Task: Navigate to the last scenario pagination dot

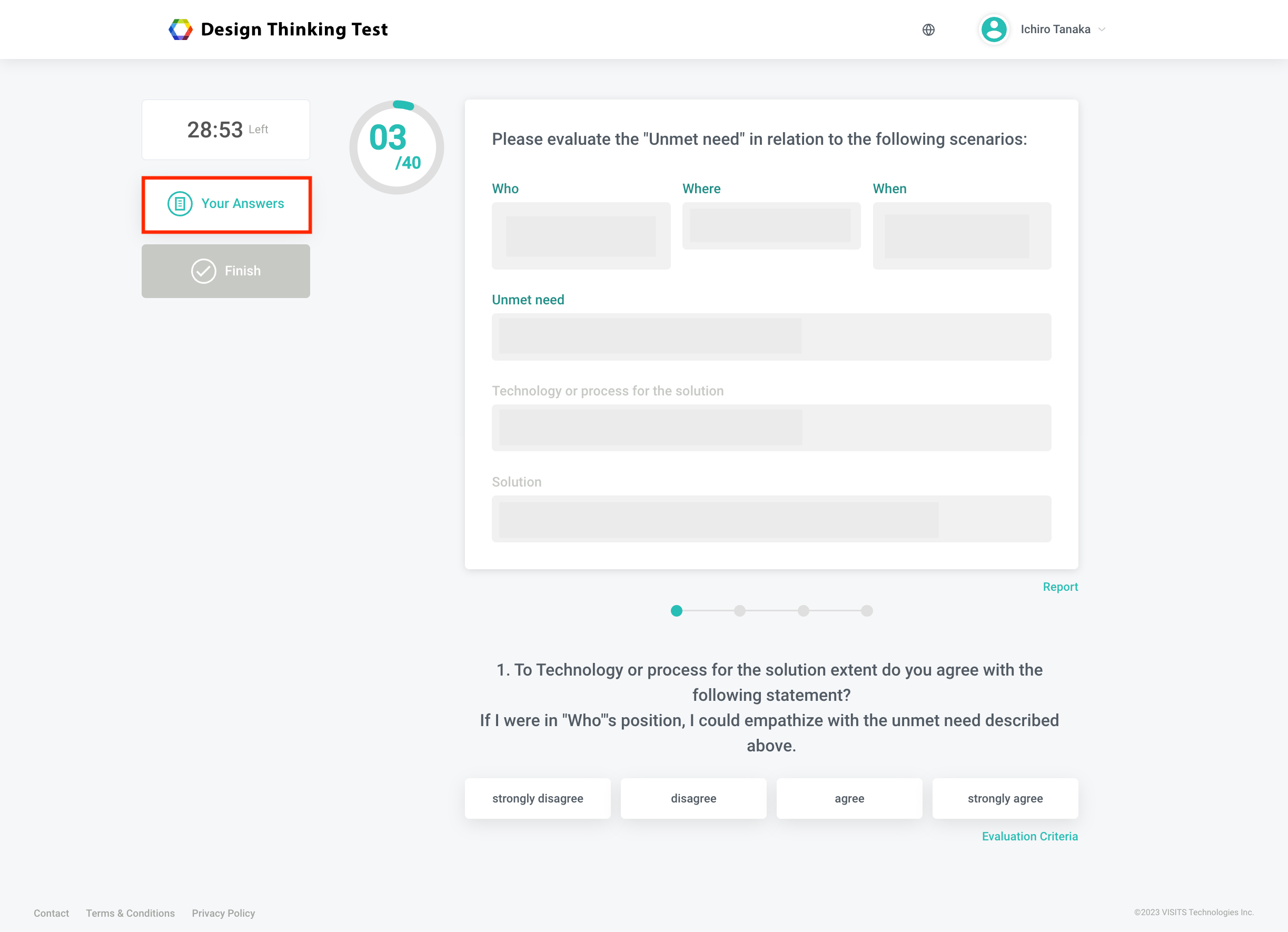Action: 867,611
